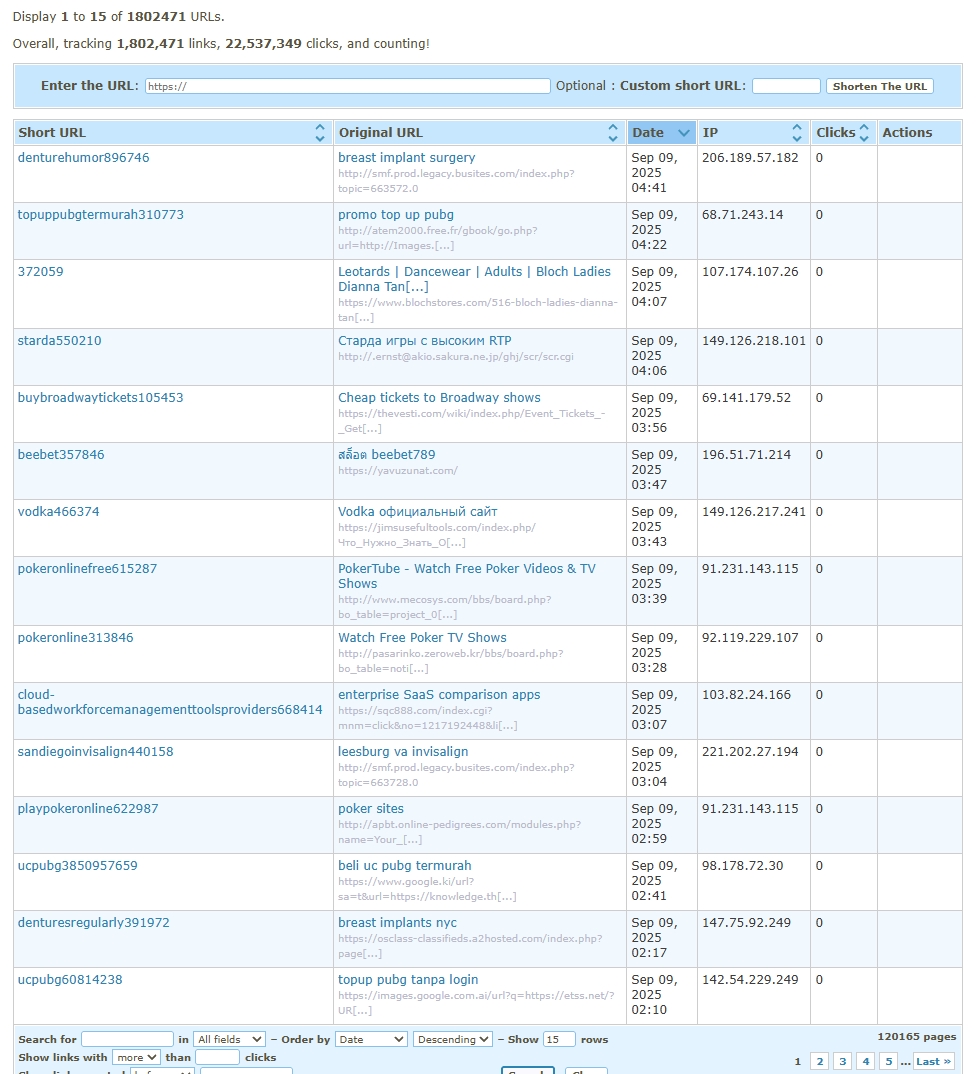Focus the Search for text box
This screenshot has height=1074, width=977.
tap(127, 1039)
